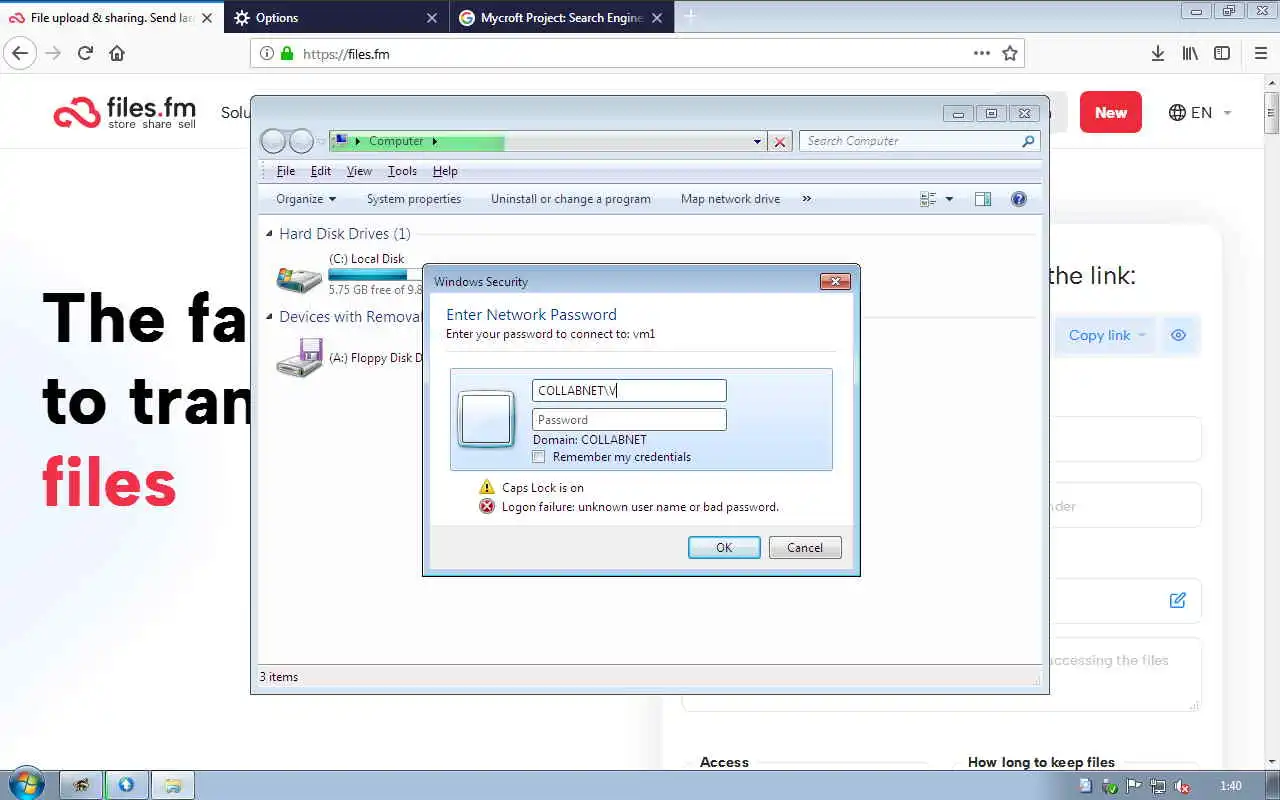
Task: Select the (C:) Local Disk drive icon
Action: coord(299,278)
